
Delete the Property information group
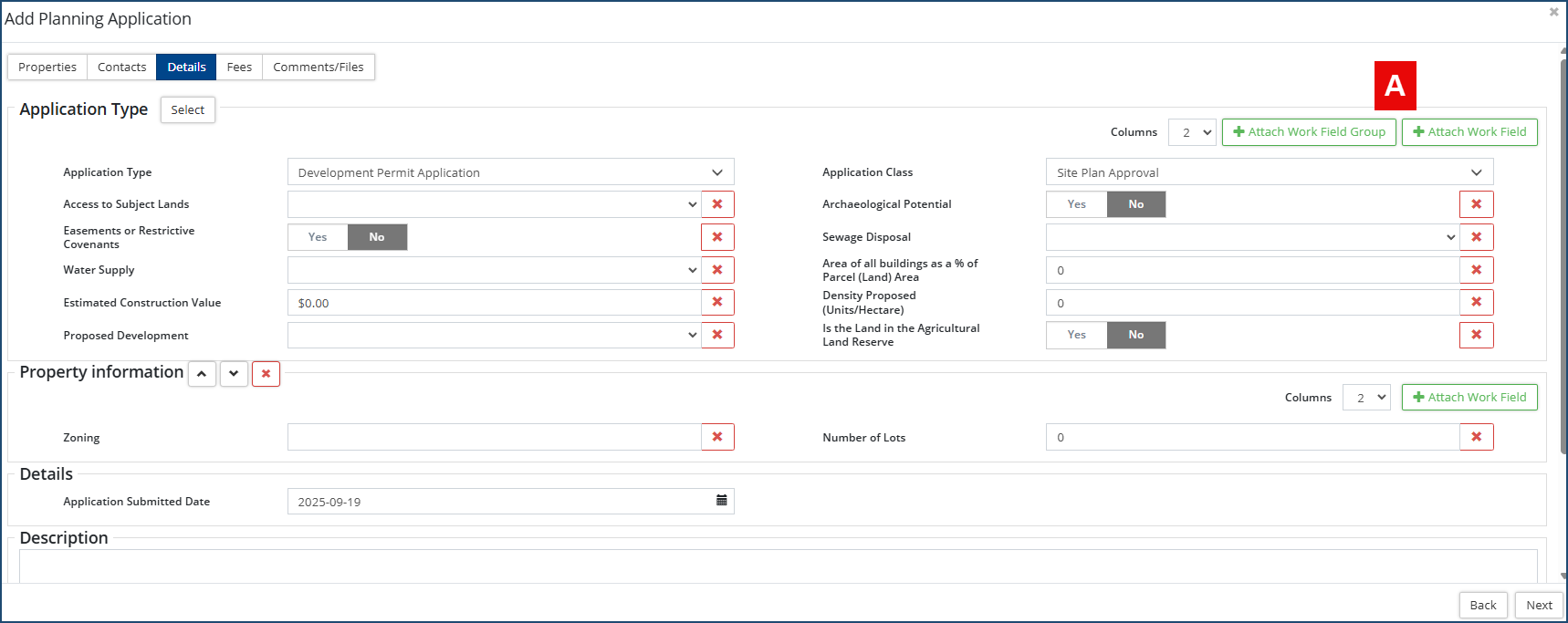click(x=266, y=374)
